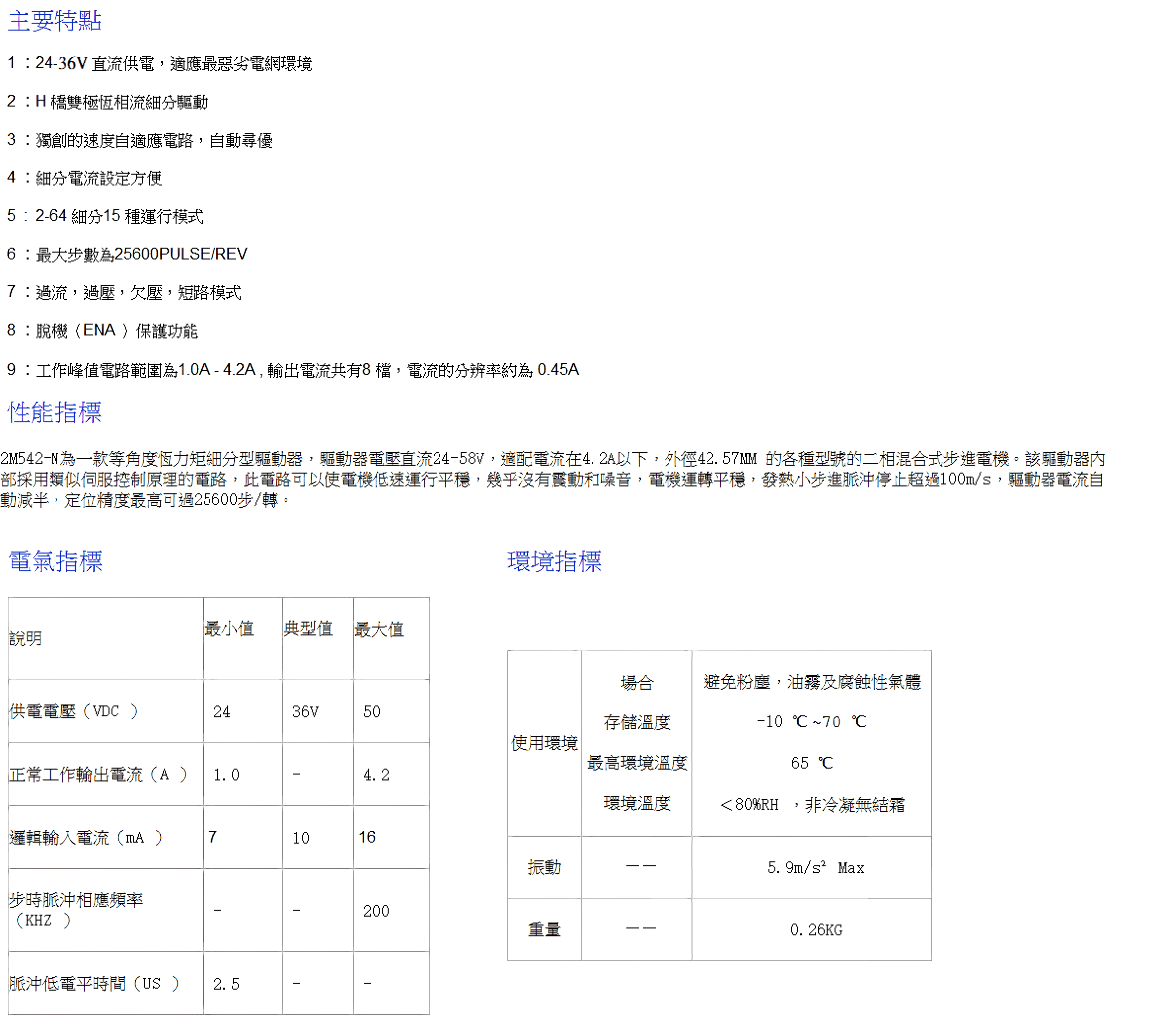
Task: Click the 電氣指標 heading
Action: (x=55, y=561)
